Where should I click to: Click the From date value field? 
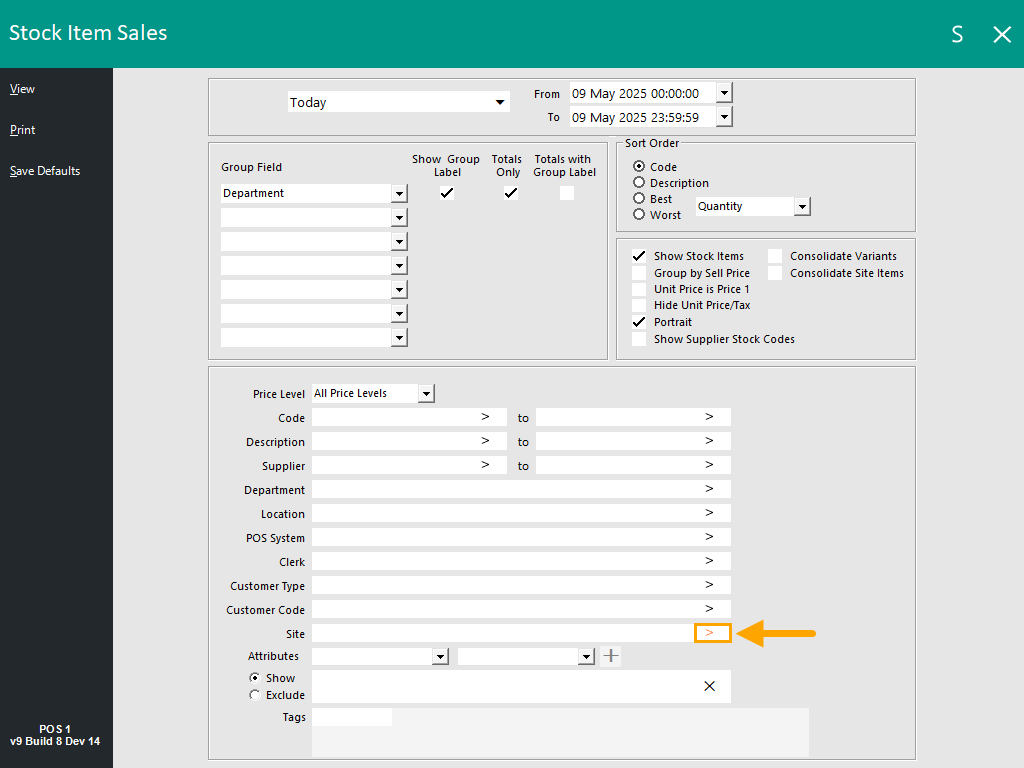(643, 93)
